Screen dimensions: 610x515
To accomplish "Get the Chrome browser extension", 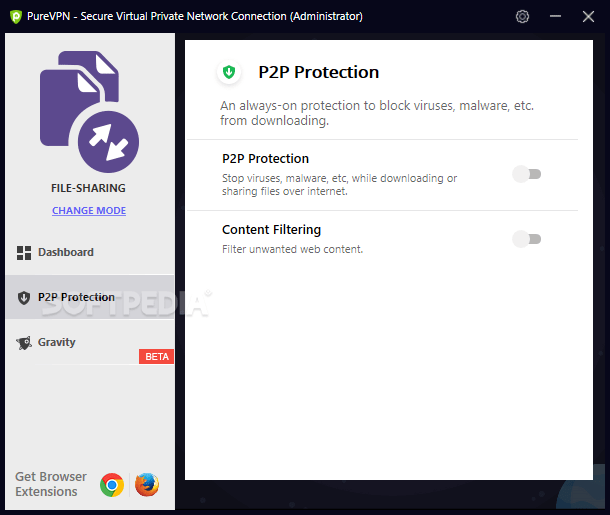I will coord(112,485).
